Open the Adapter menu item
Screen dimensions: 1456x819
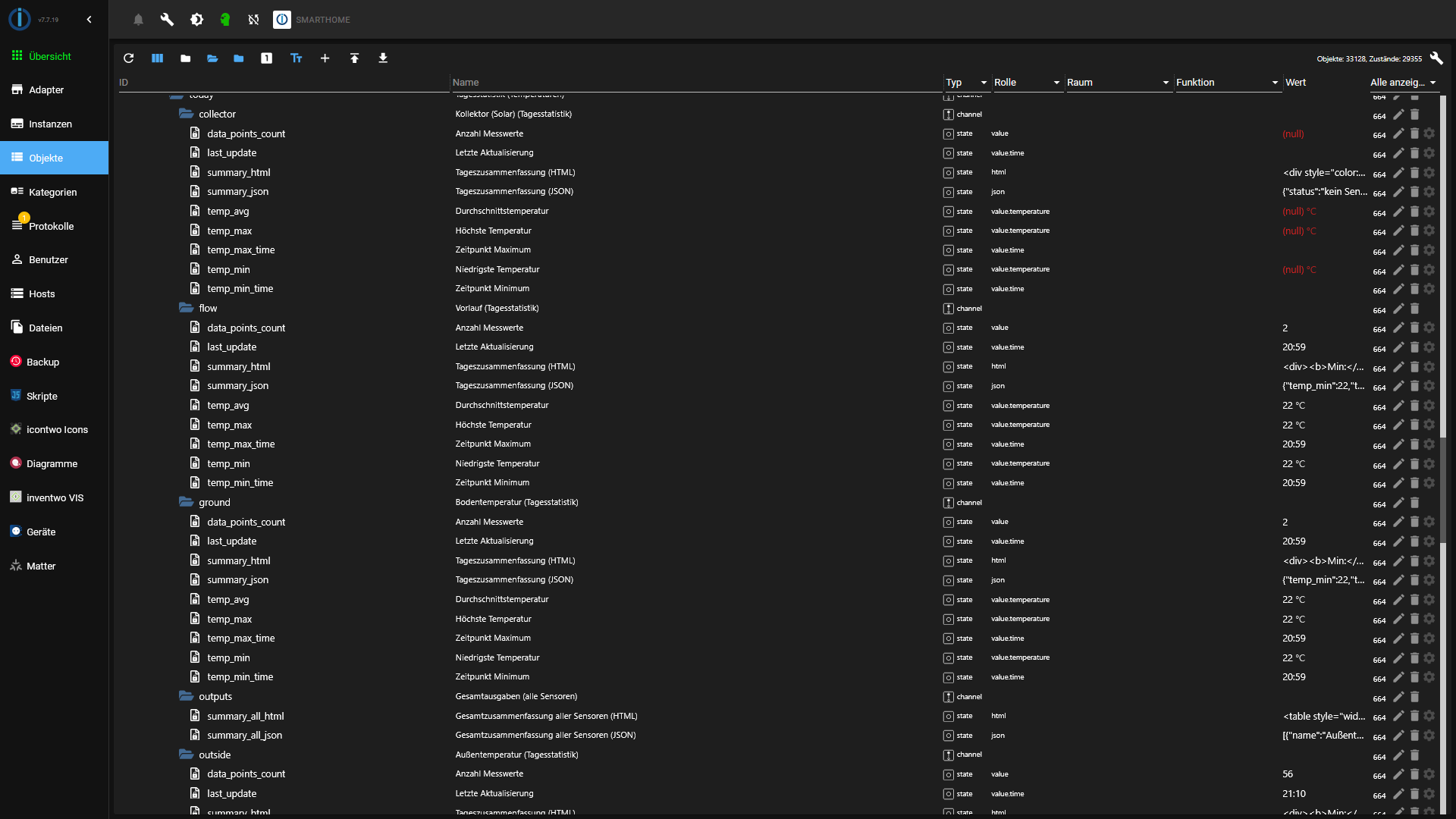click(x=46, y=89)
